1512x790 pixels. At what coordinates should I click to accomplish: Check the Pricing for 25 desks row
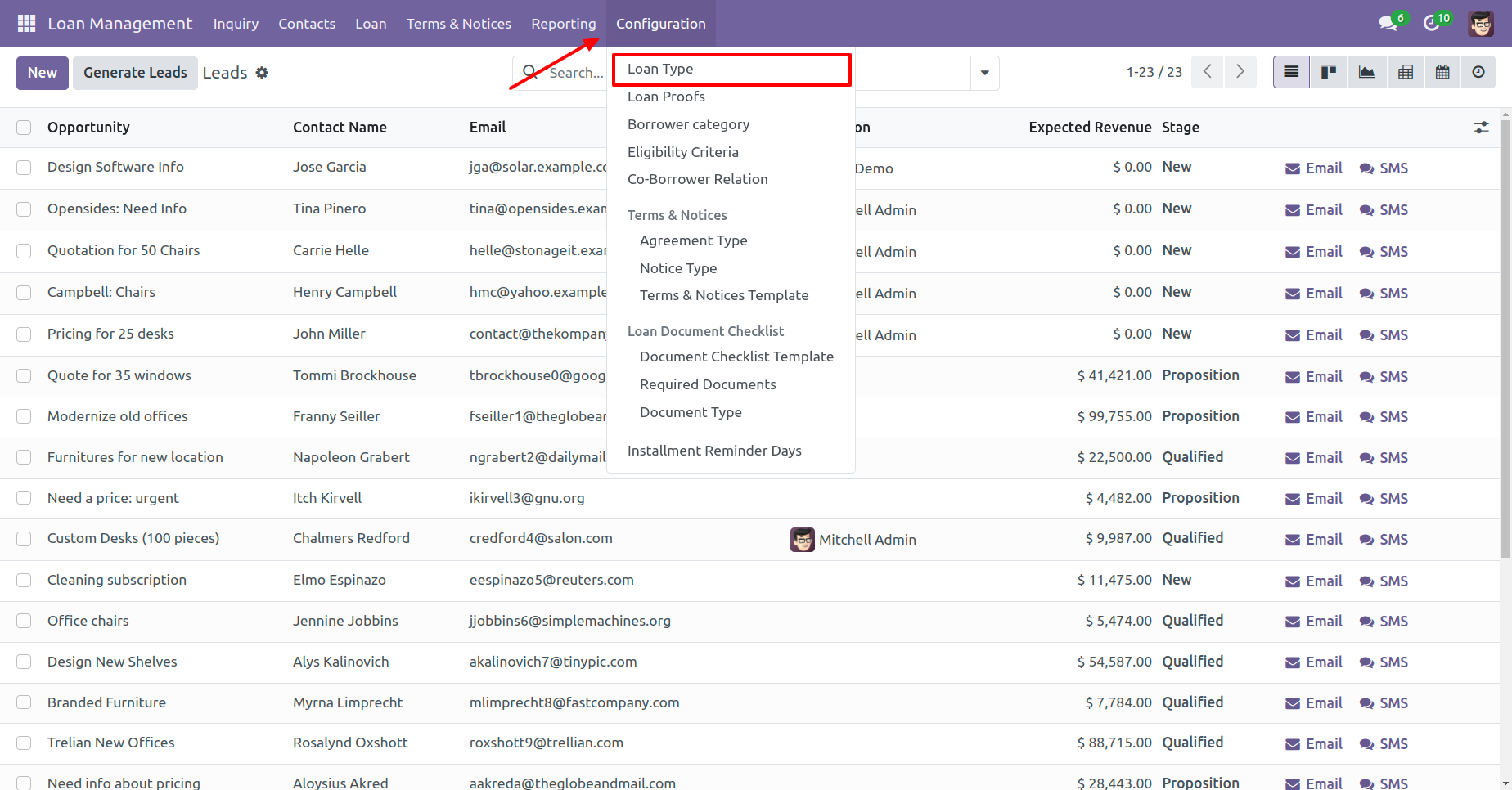tap(24, 334)
